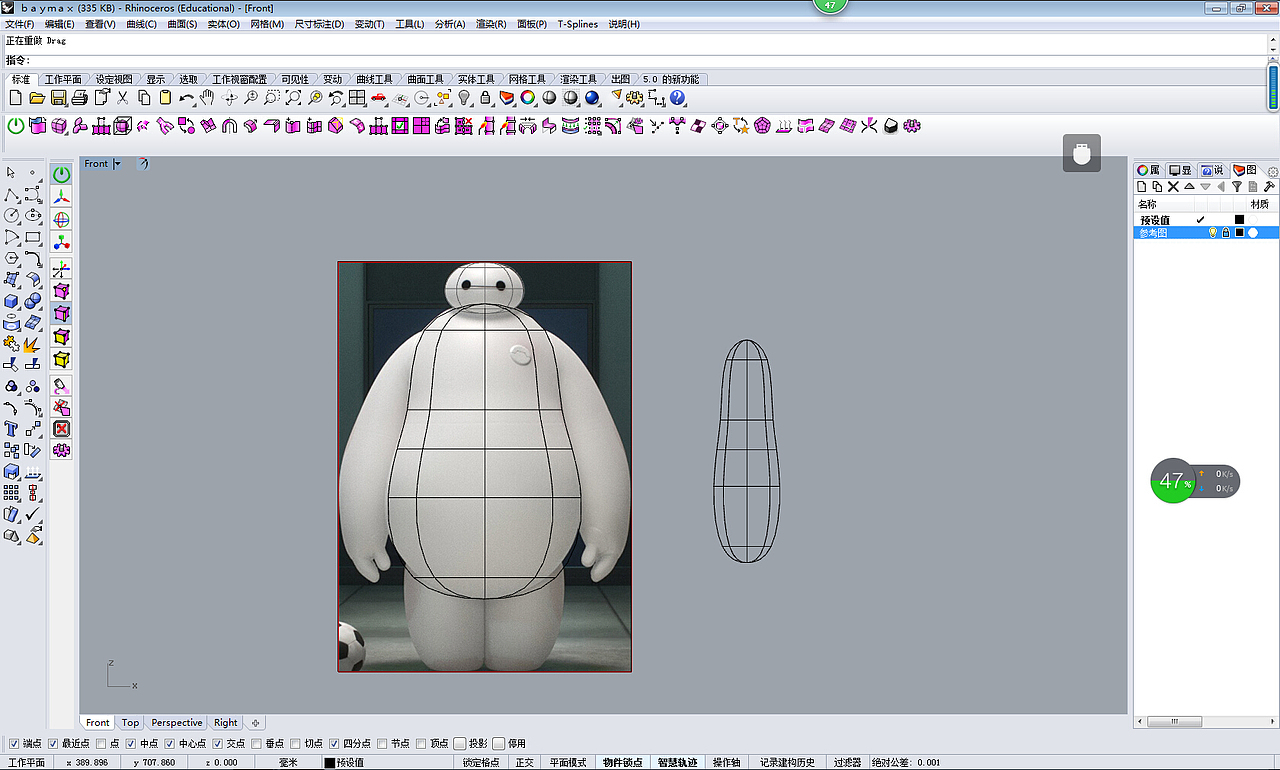Image resolution: width=1280 pixels, height=770 pixels.
Task: Toggle the lock icon on the 参考图 layer
Action: [x=1226, y=233]
